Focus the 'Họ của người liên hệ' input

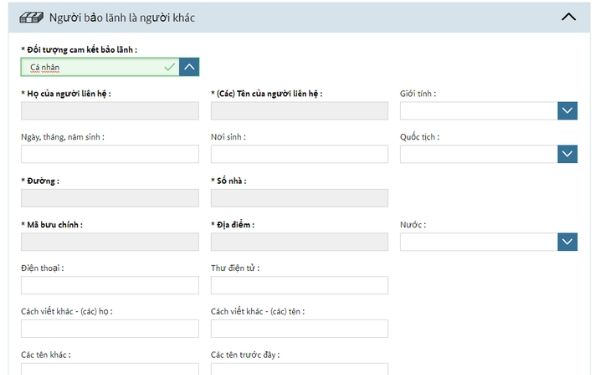[x=110, y=111]
